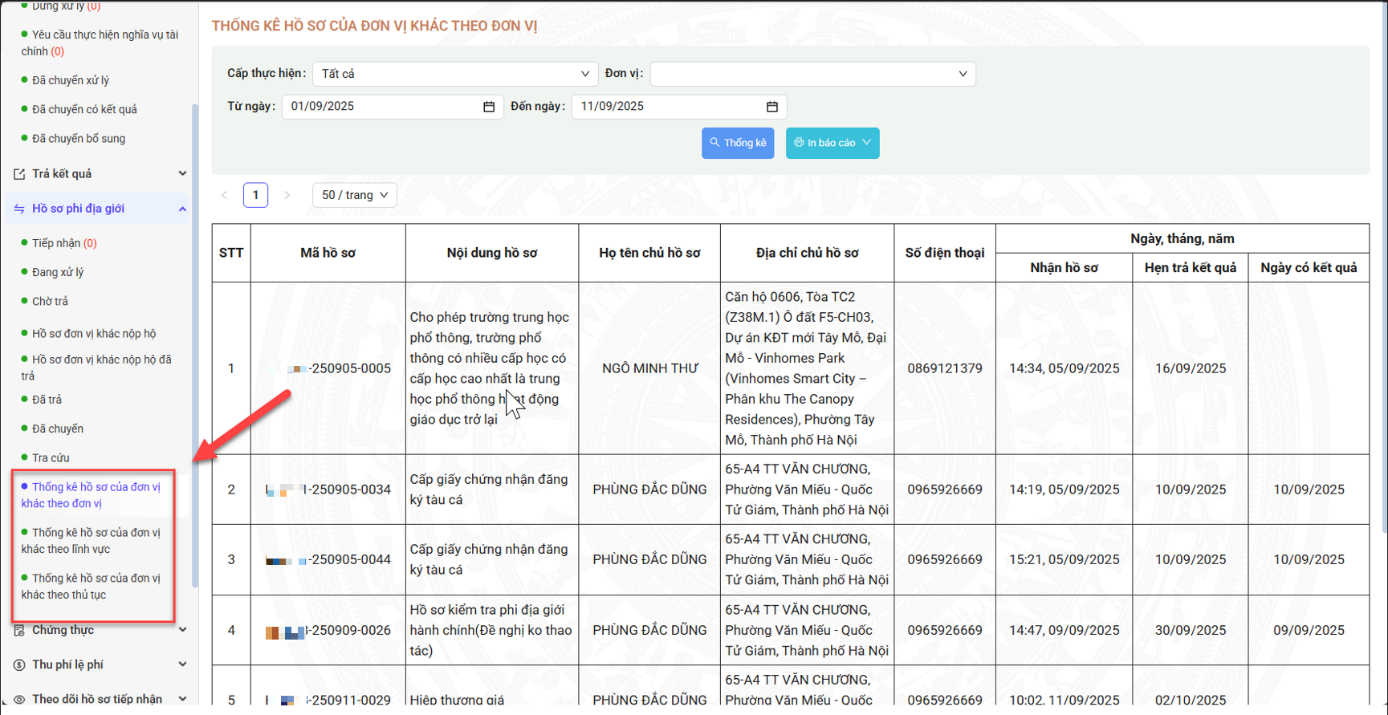Click the calendar icon in Đến ngày field
The image size is (1388, 715).
click(x=772, y=107)
